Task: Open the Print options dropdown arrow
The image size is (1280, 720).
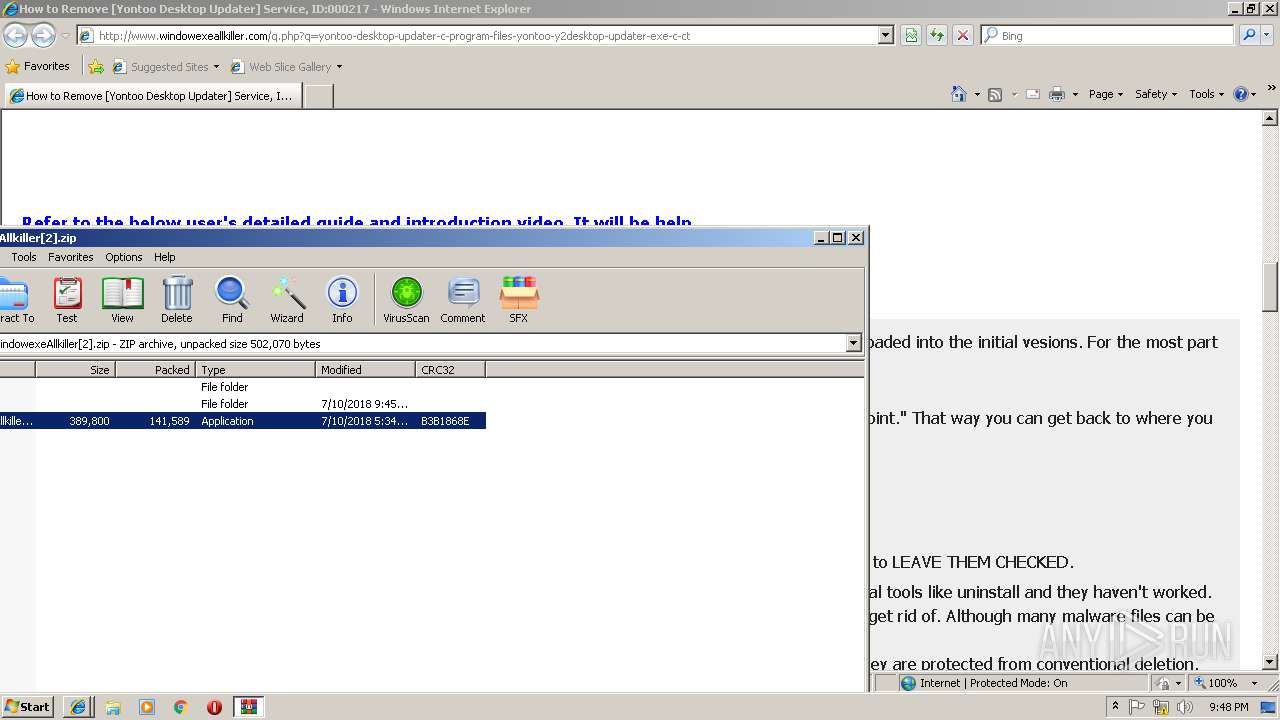Action: 1075,94
